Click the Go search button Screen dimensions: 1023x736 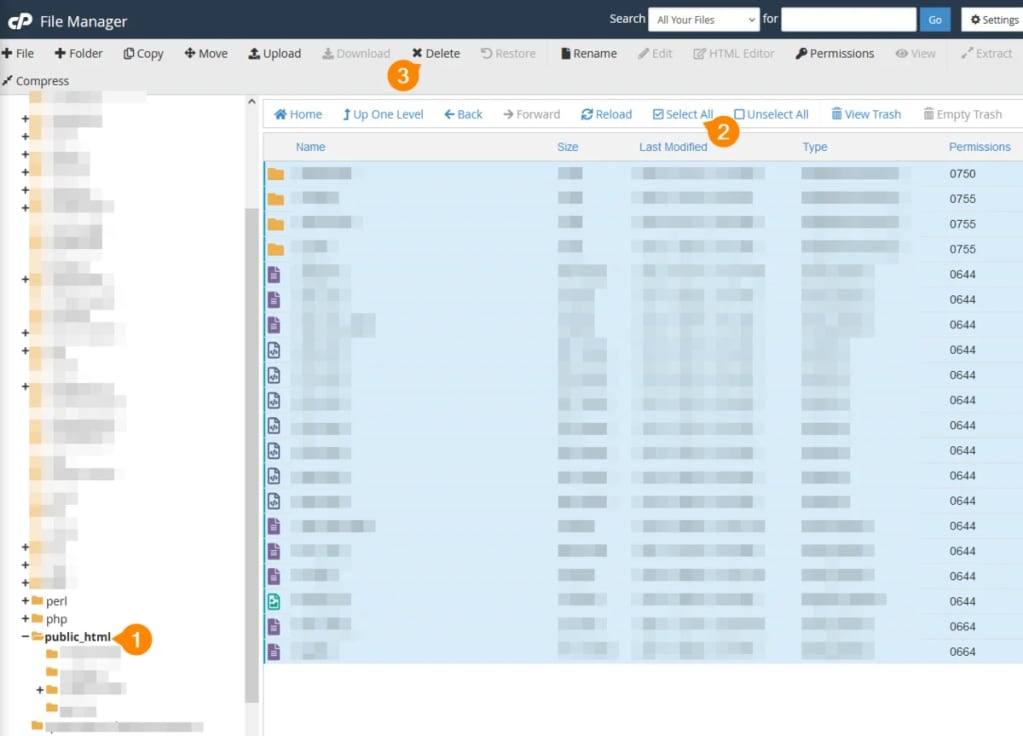tap(935, 20)
